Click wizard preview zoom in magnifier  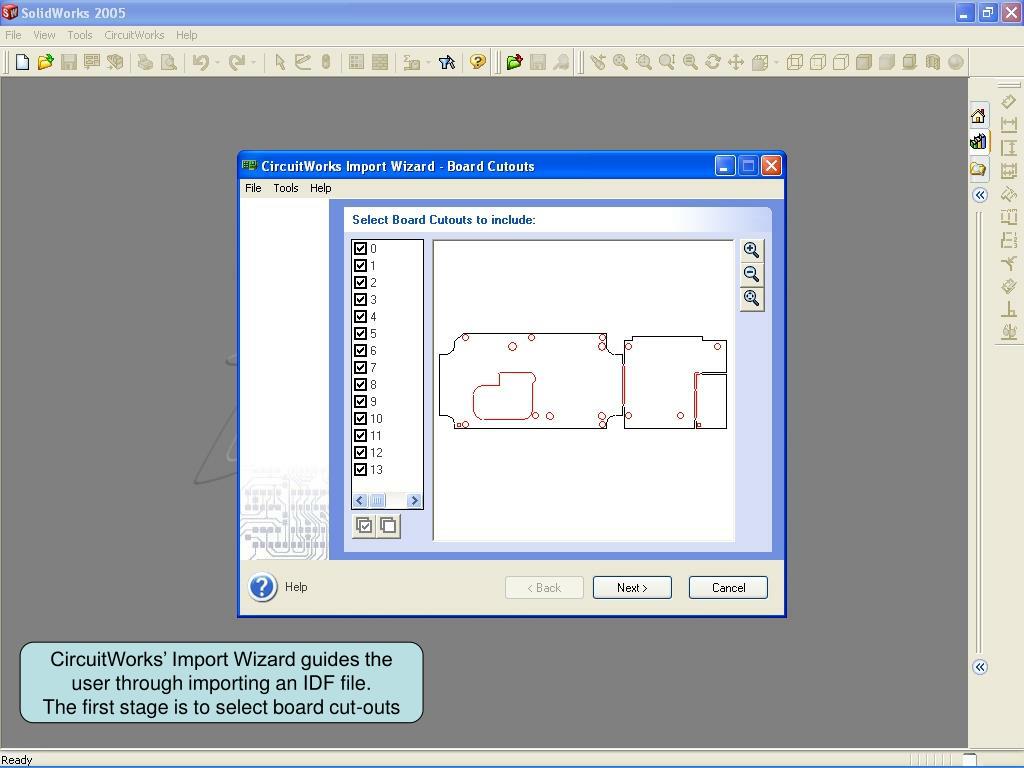pyautogui.click(x=752, y=250)
